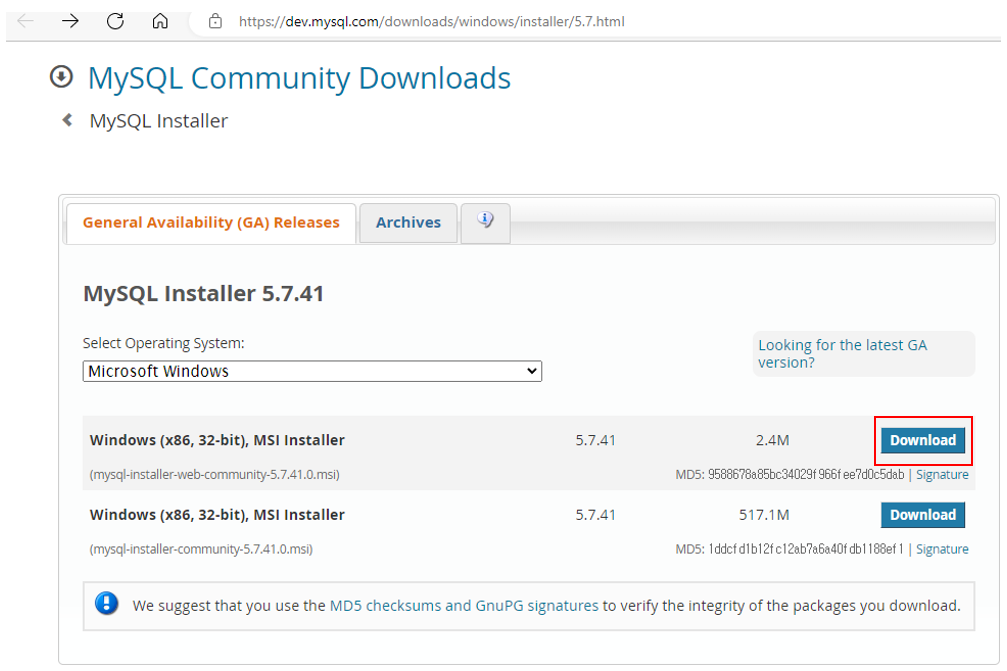Follow Looking for the latest GA version link
Image resolution: width=1007 pixels, height=671 pixels.
pos(843,354)
